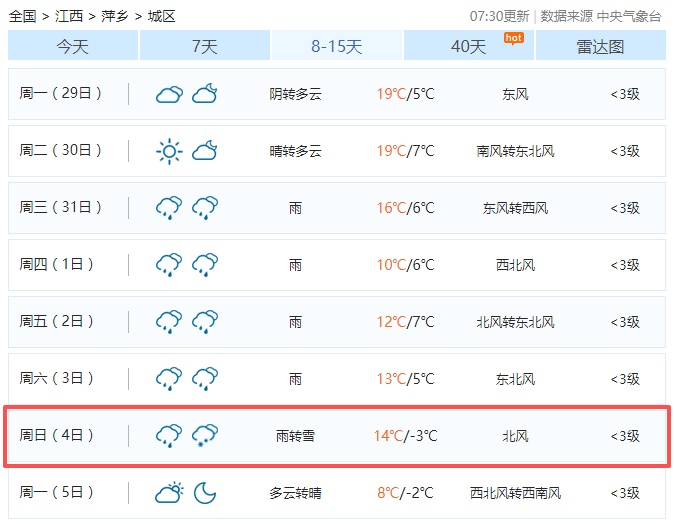Click the 阴转多云 weather description
Screen dimensions: 674x524
click(296, 94)
